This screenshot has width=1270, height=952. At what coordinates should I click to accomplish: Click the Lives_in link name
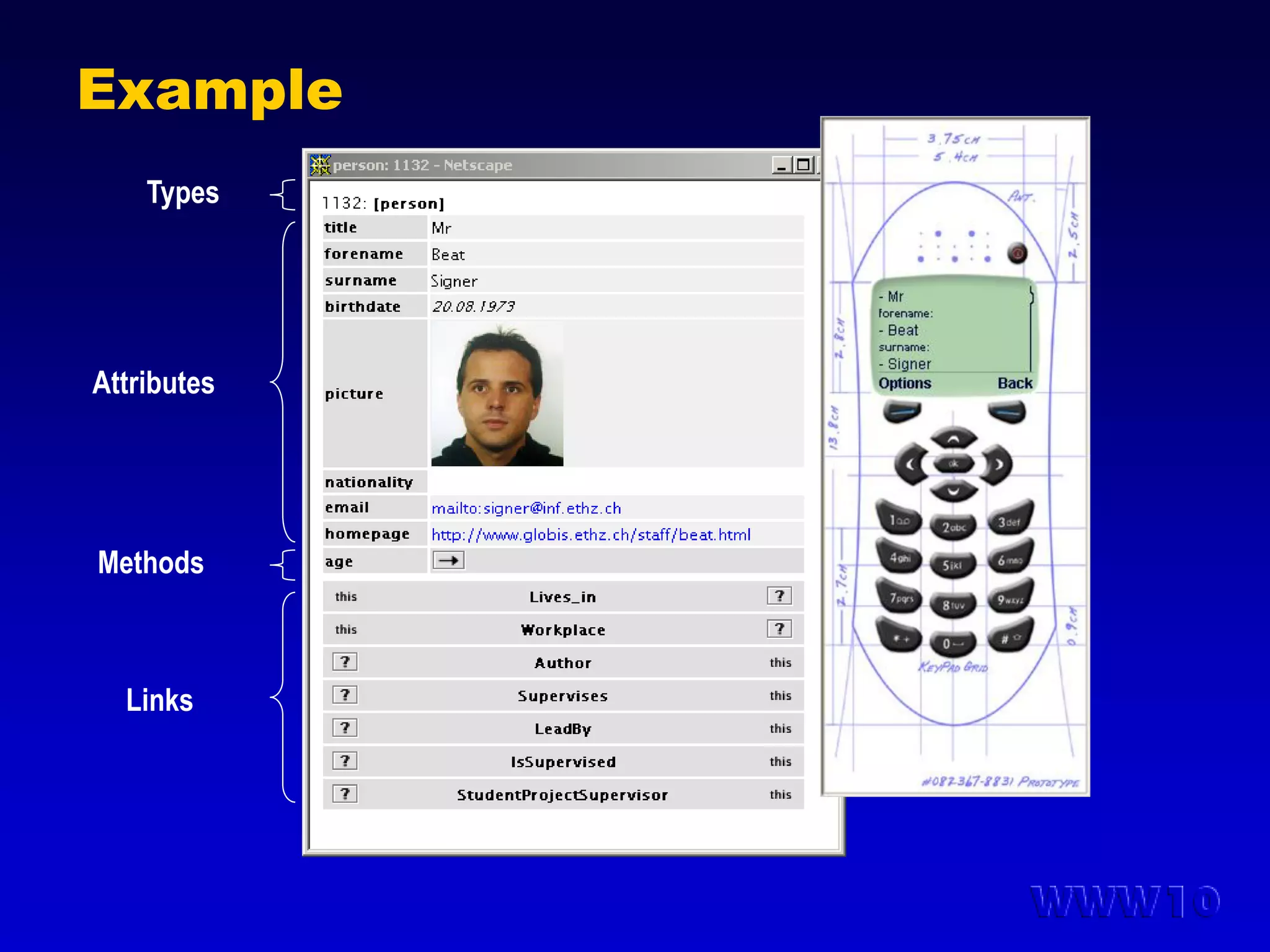click(562, 597)
